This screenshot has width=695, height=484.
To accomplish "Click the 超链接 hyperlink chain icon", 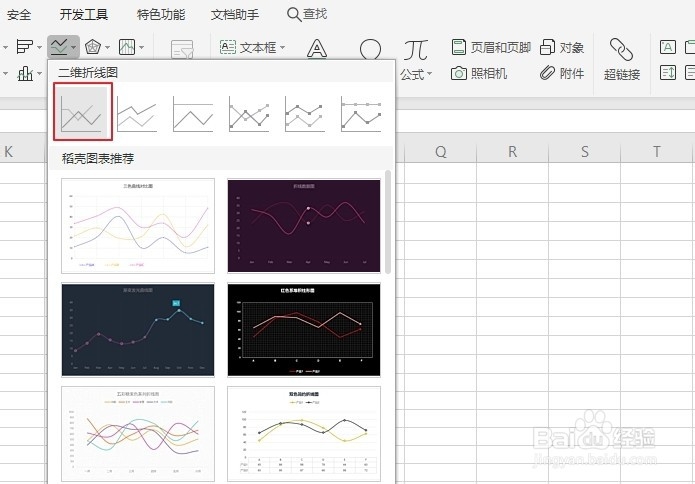I will click(x=621, y=50).
